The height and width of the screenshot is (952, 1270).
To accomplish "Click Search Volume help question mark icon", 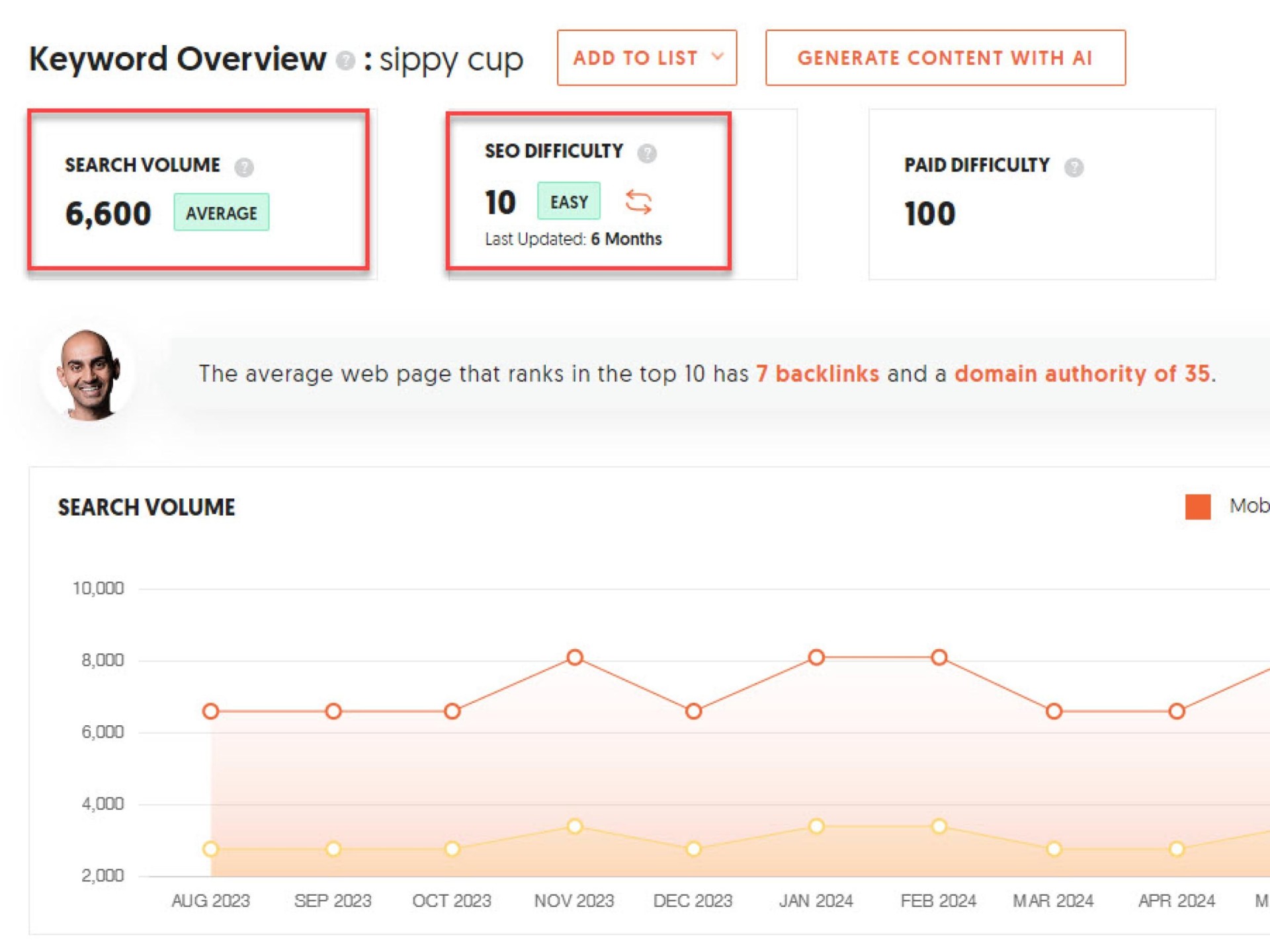I will click(x=244, y=167).
